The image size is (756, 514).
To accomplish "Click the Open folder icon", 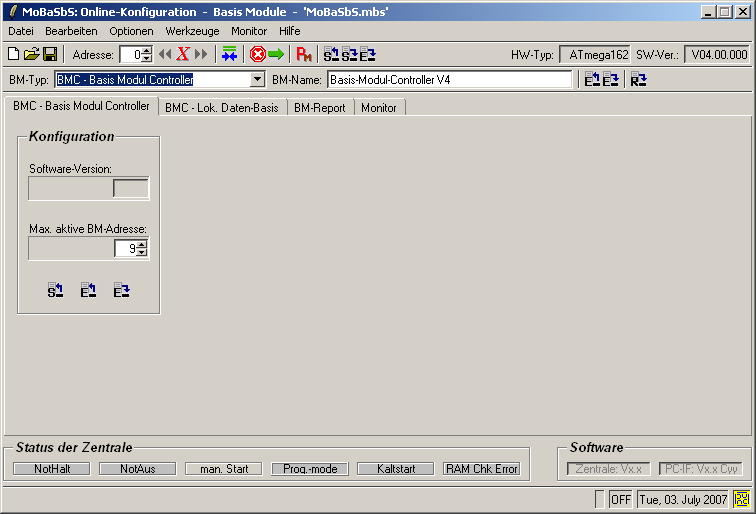I will (x=31, y=54).
